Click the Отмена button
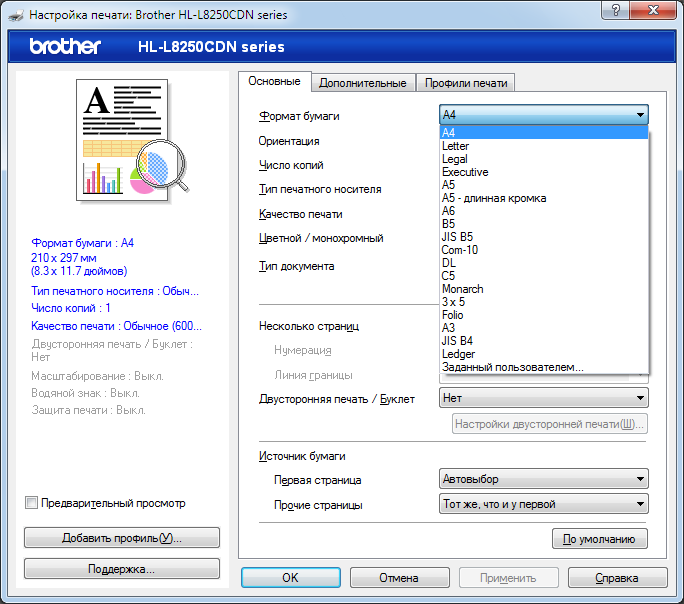 (x=399, y=577)
